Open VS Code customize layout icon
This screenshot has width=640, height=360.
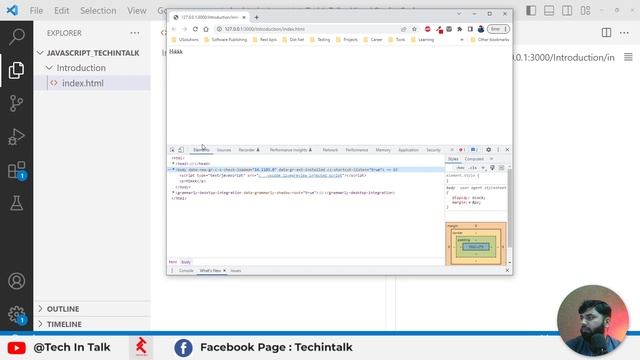click(x=585, y=11)
